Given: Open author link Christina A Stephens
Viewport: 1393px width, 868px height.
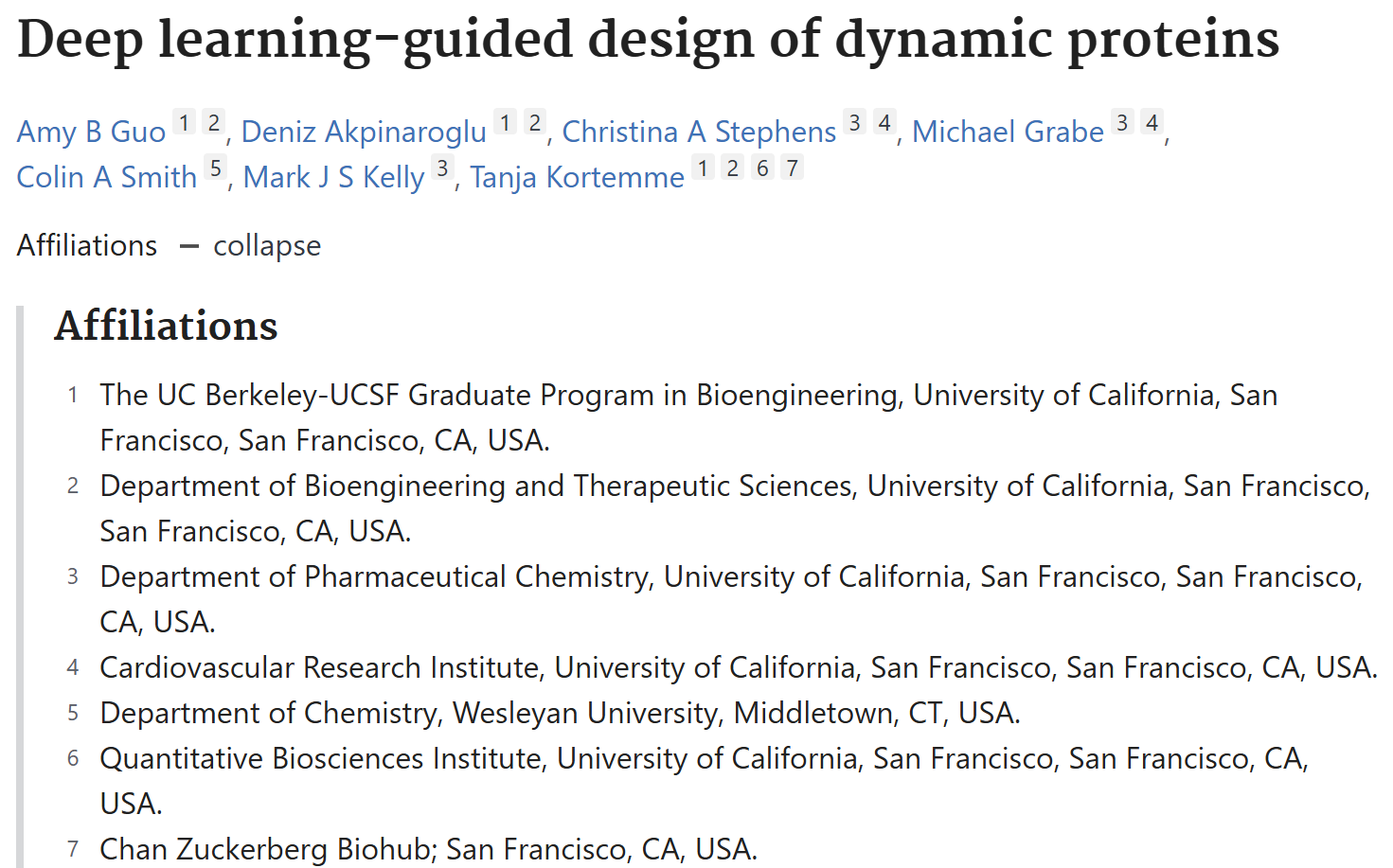Looking at the screenshot, I should pyautogui.click(x=699, y=132).
